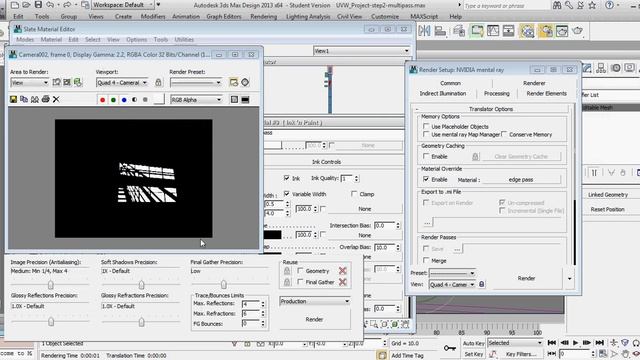
Task: Uncheck the Variable Width checkbox
Action: point(287,193)
